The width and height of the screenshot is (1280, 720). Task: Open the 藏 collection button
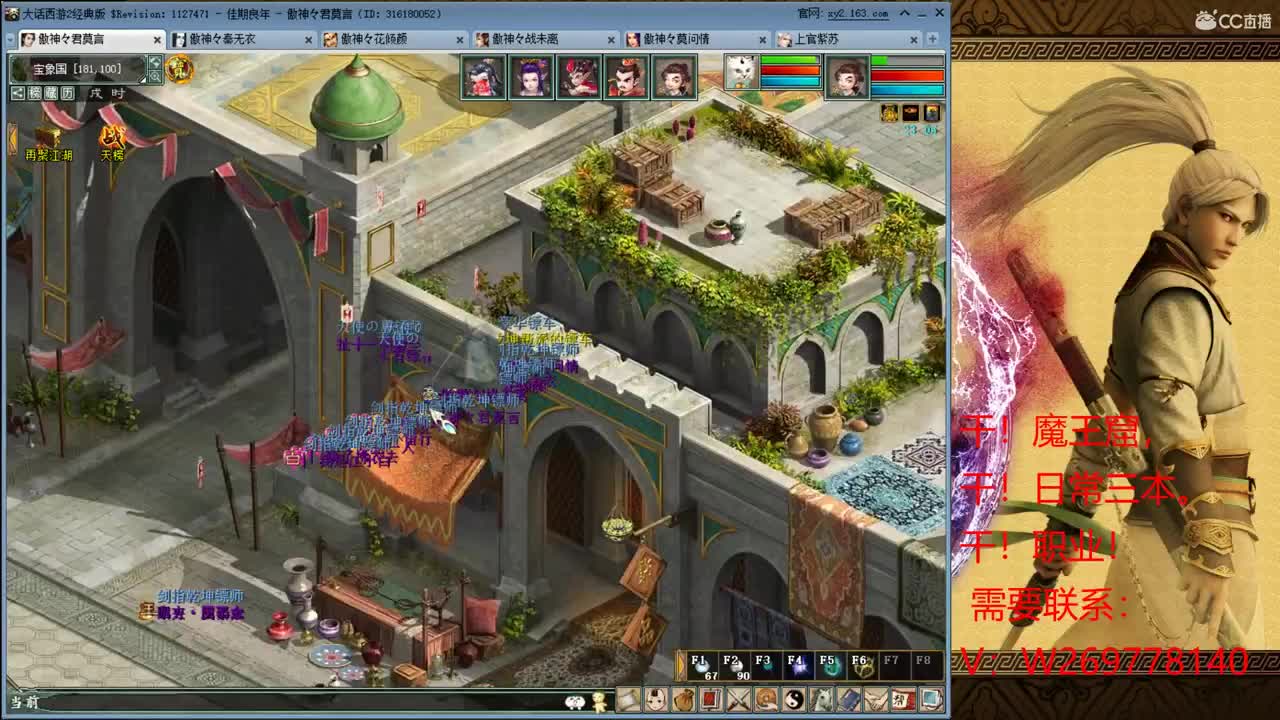(x=51, y=93)
